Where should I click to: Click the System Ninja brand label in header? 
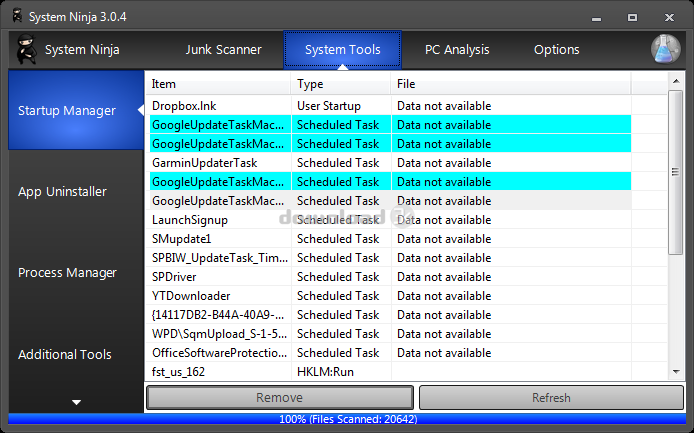(82, 50)
